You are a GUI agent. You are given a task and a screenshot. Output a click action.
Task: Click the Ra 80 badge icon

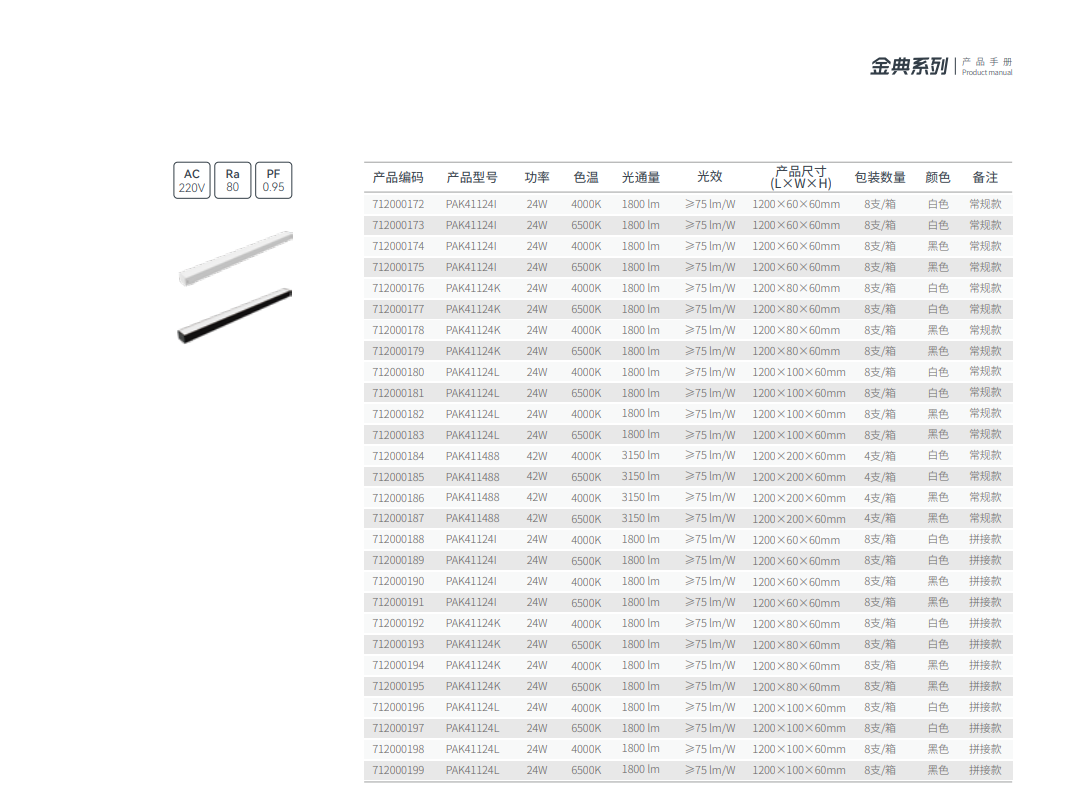[x=232, y=180]
